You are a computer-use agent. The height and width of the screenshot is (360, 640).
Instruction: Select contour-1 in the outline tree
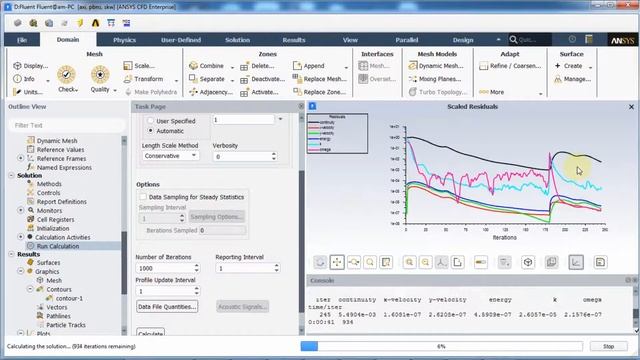[x=69, y=298]
